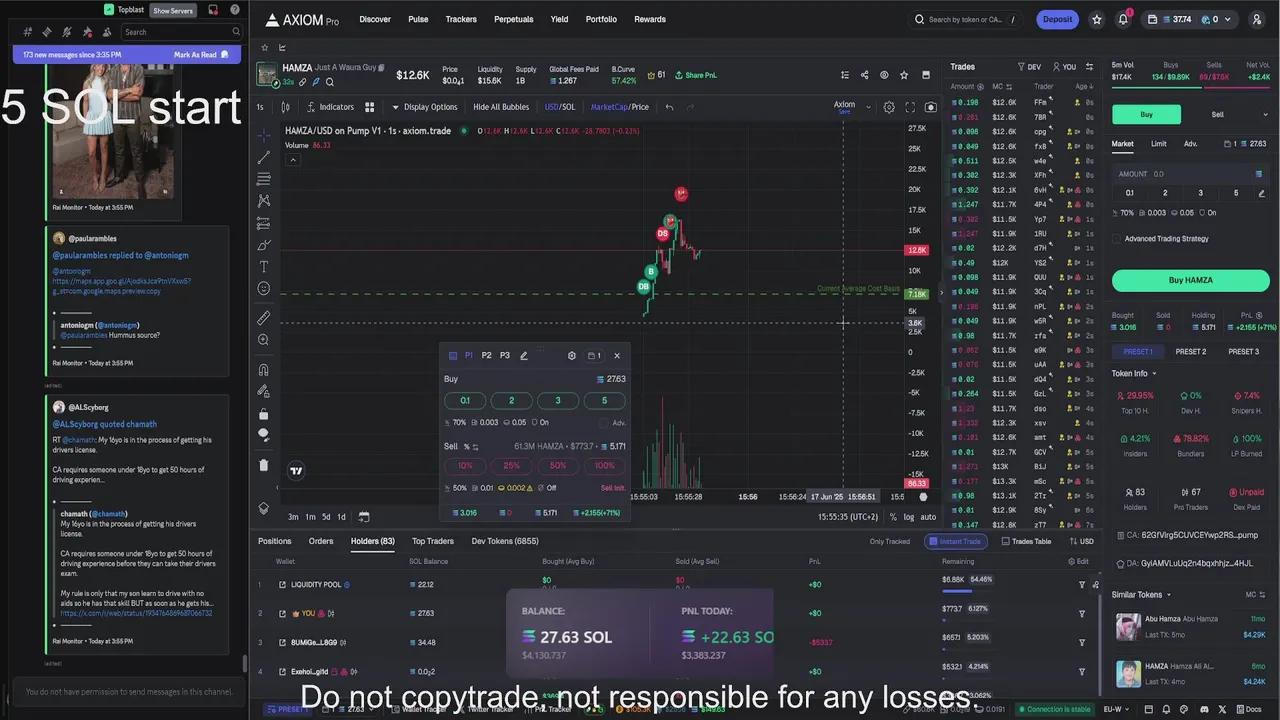The height and width of the screenshot is (720, 1280).
Task: Open go-to-date calendar icon below chart
Action: click(364, 517)
